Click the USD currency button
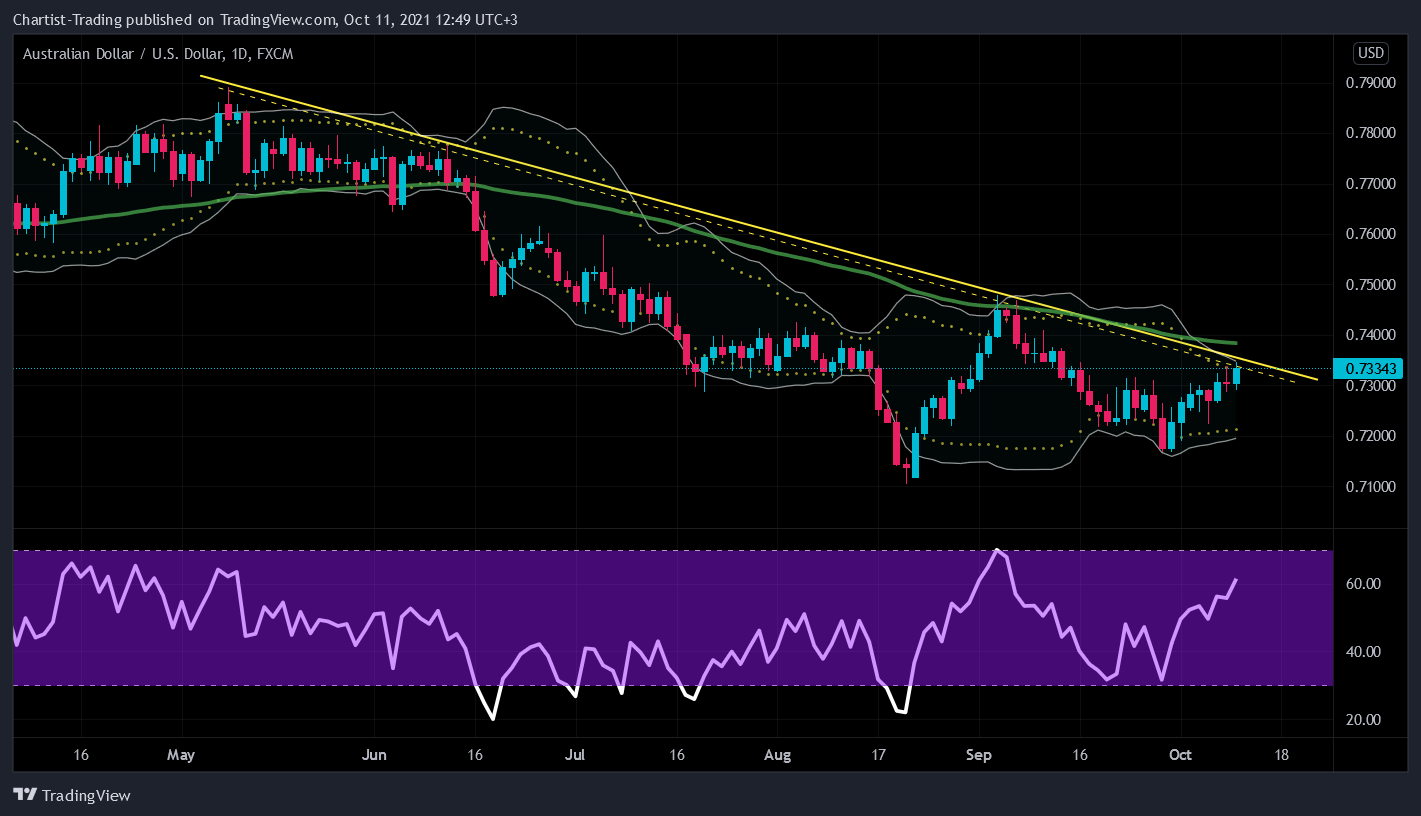Image resolution: width=1421 pixels, height=816 pixels. coord(1370,53)
